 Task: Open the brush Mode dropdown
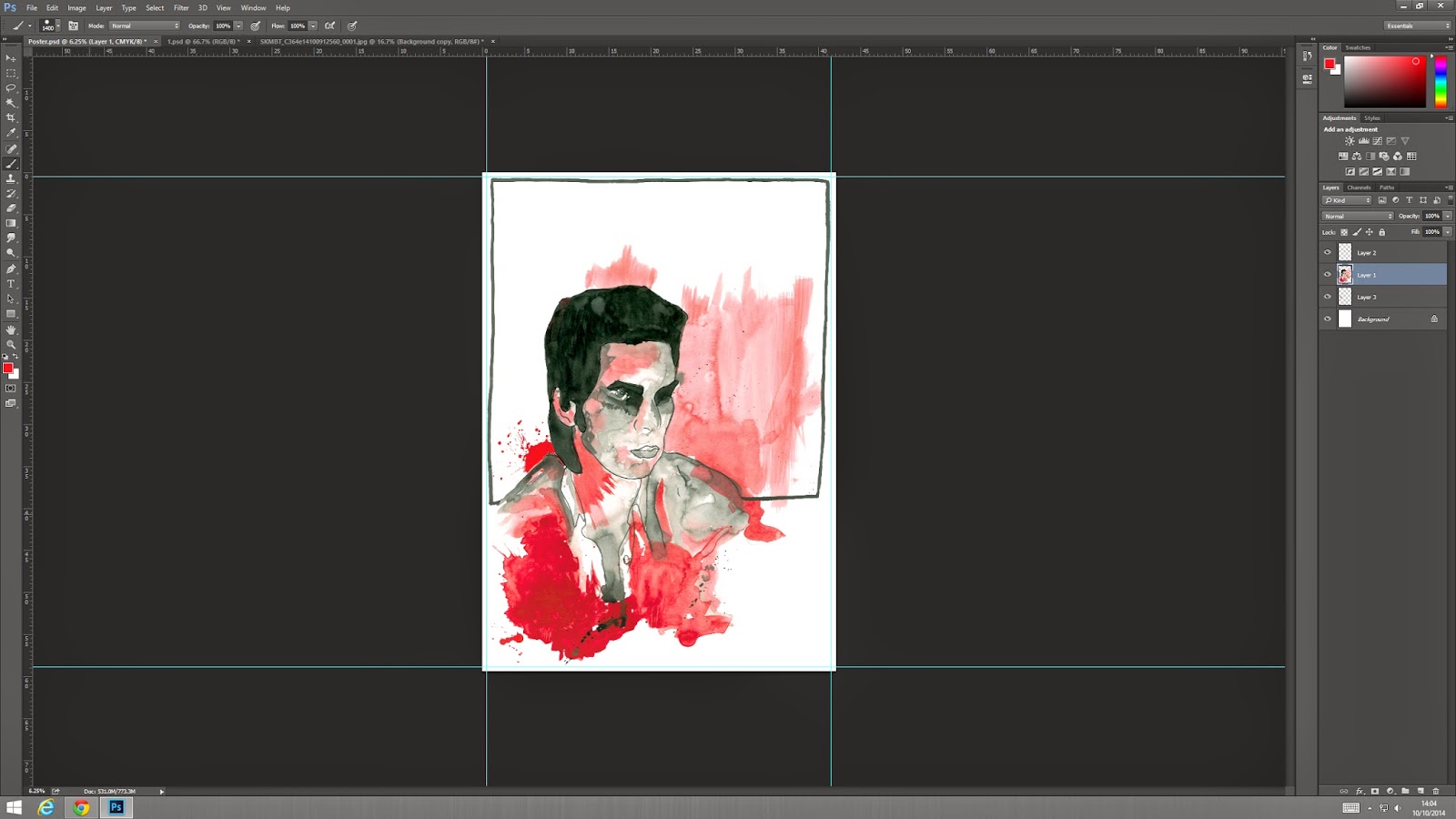coord(145,25)
